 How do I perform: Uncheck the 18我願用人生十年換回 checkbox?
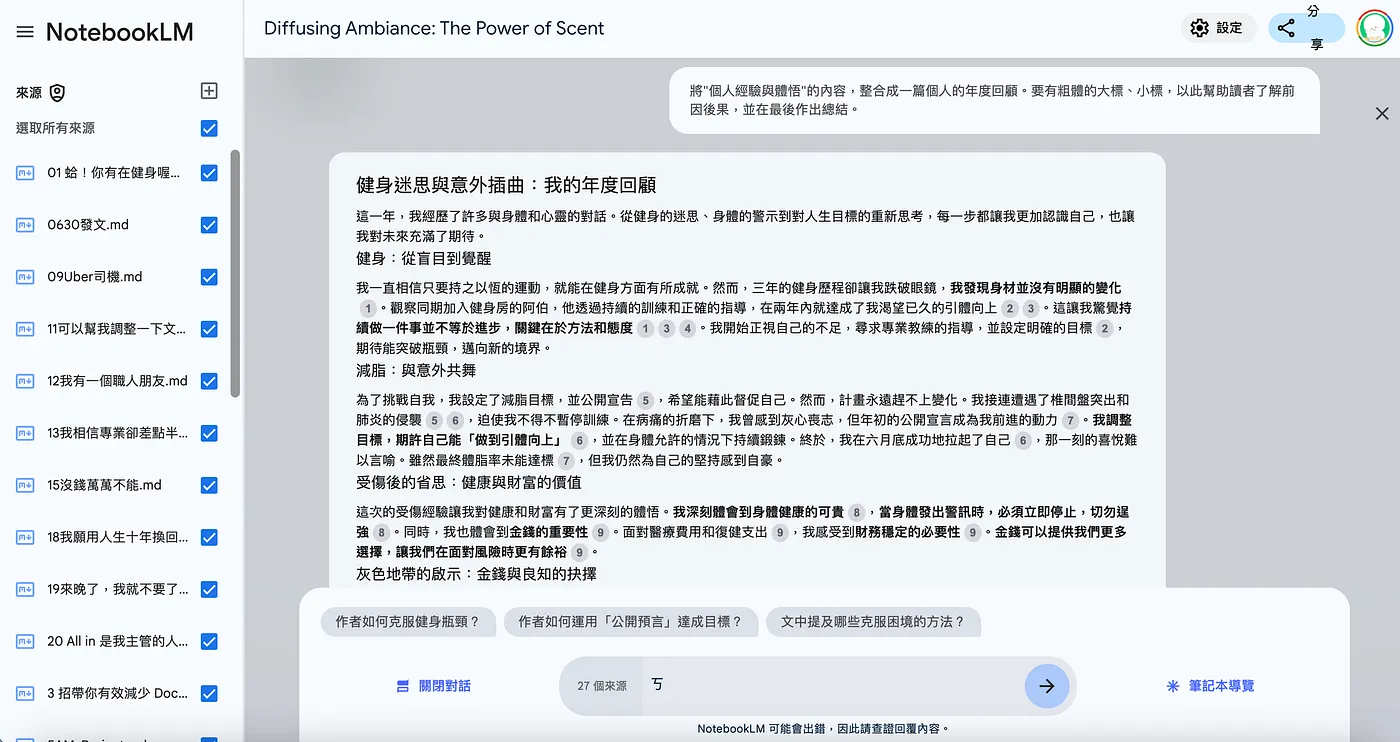(x=209, y=537)
